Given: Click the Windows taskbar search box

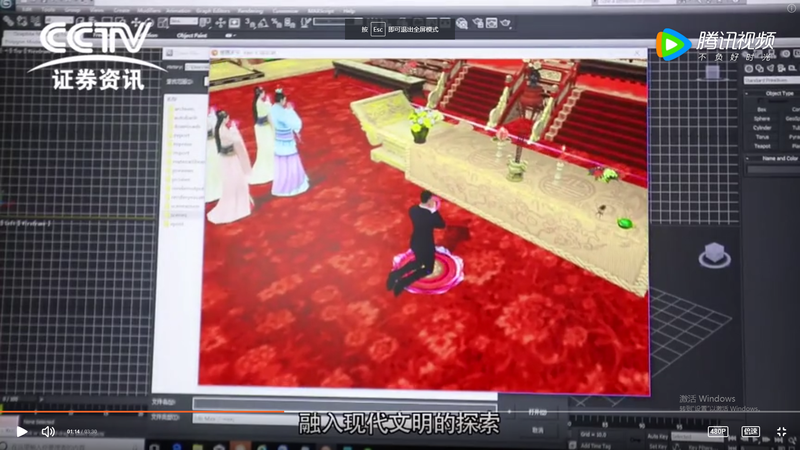Looking at the screenshot, I should tap(71, 446).
